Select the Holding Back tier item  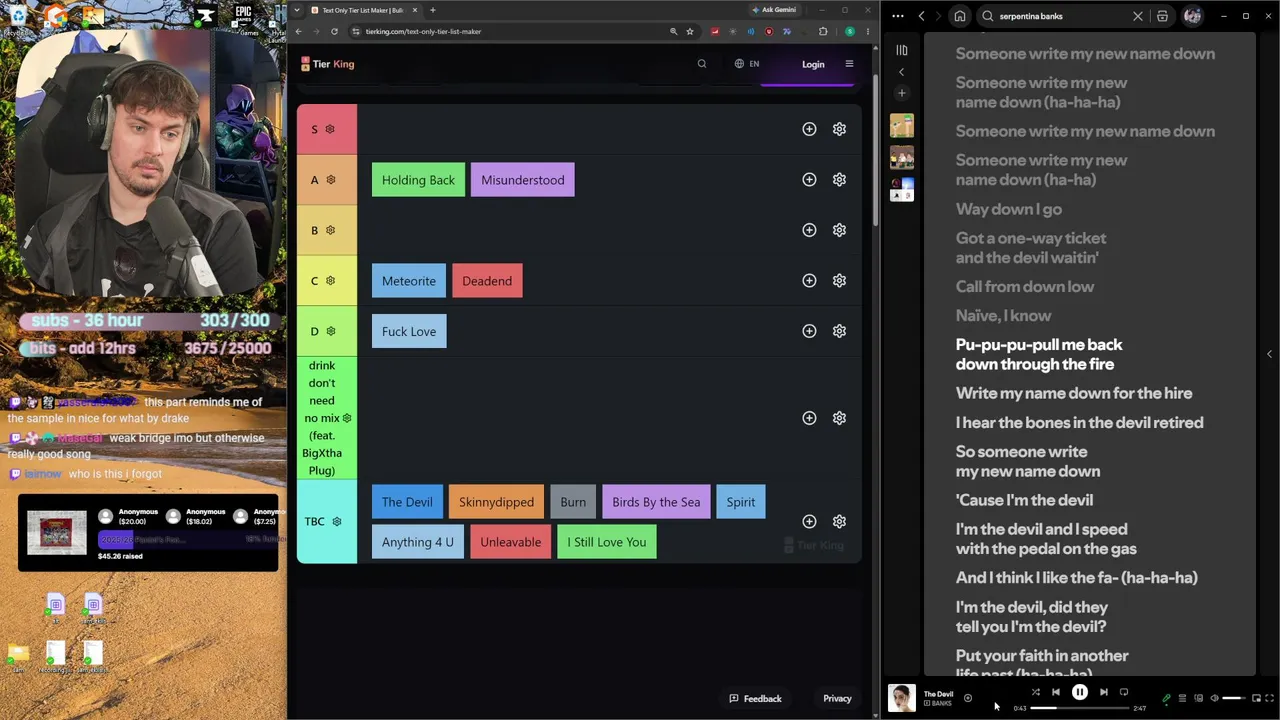(418, 180)
